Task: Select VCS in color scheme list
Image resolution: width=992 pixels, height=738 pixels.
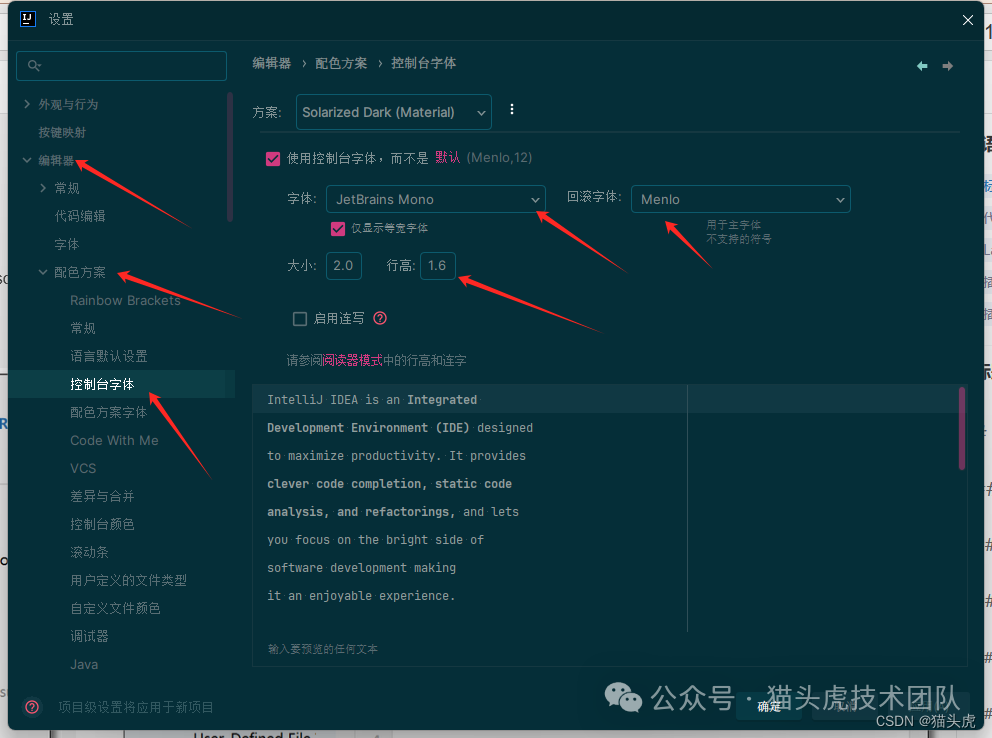Action: click(83, 468)
